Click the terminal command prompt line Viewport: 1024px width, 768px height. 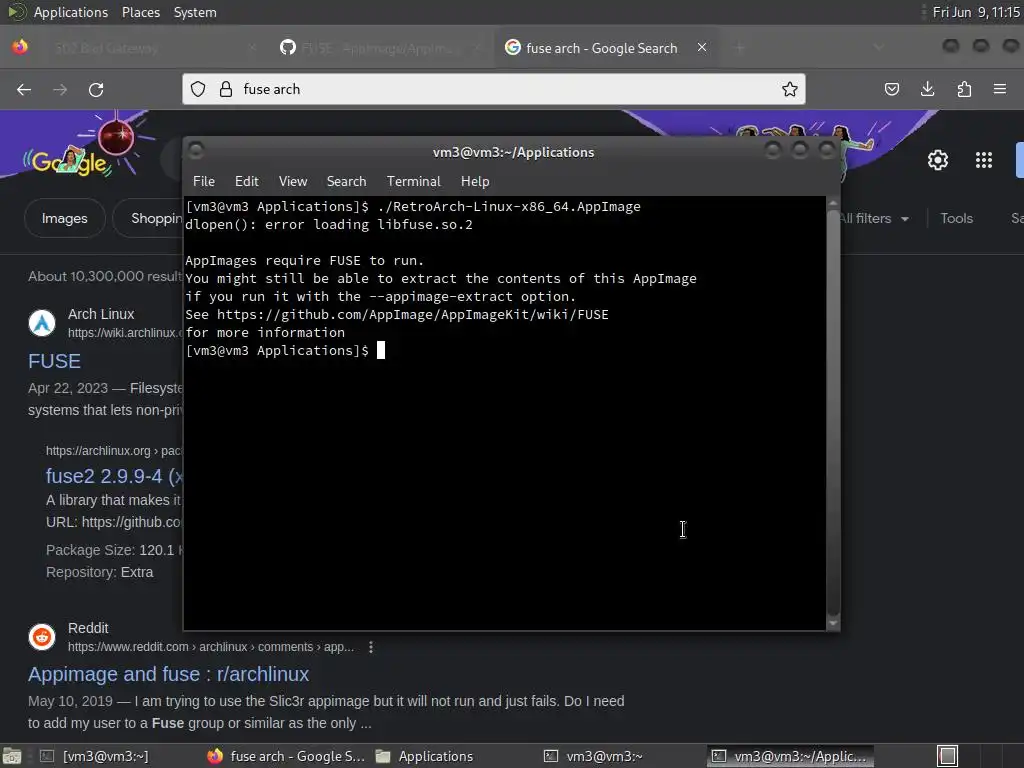[285, 351]
